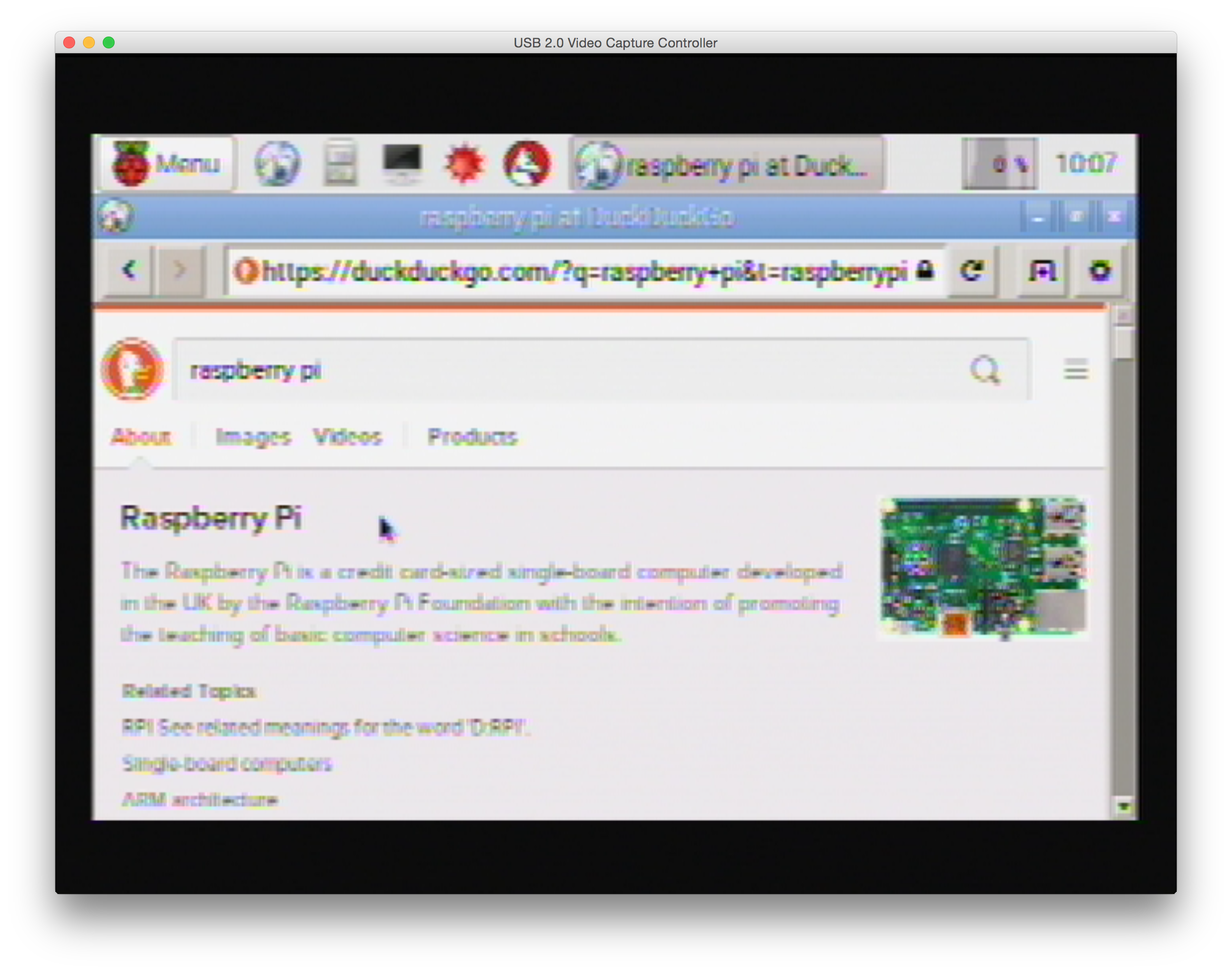This screenshot has width=1232, height=973.
Task: Click the scrollbar up arrow
Action: (x=1124, y=315)
